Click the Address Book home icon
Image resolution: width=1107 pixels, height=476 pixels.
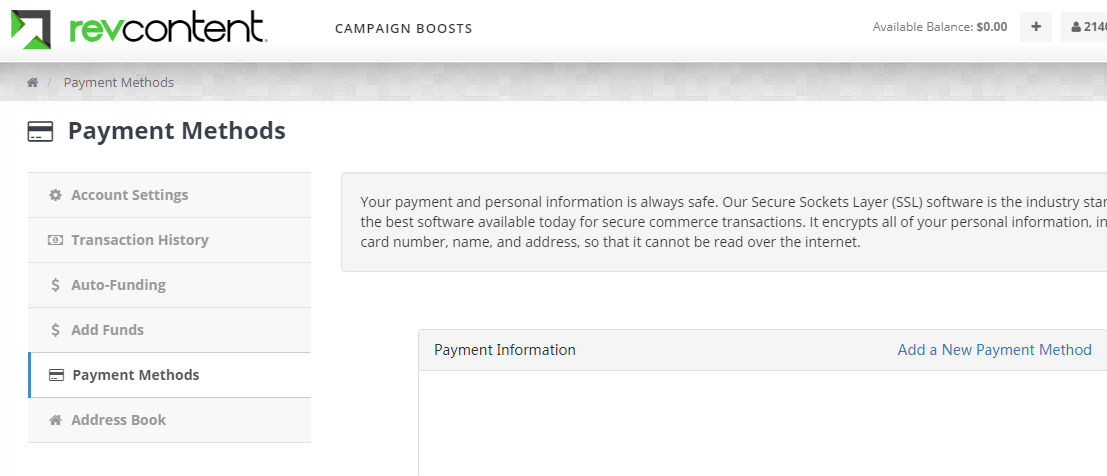[x=56, y=420]
